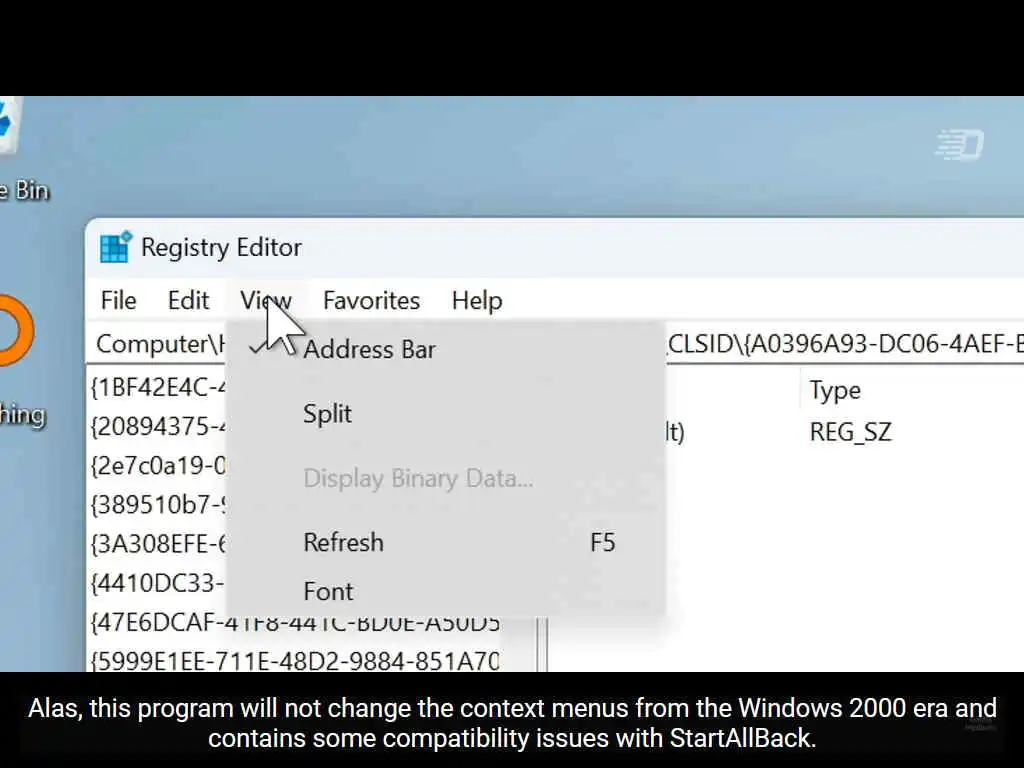Select Refresh in the View menu
This screenshot has width=1024, height=768.
pyautogui.click(x=445, y=543)
